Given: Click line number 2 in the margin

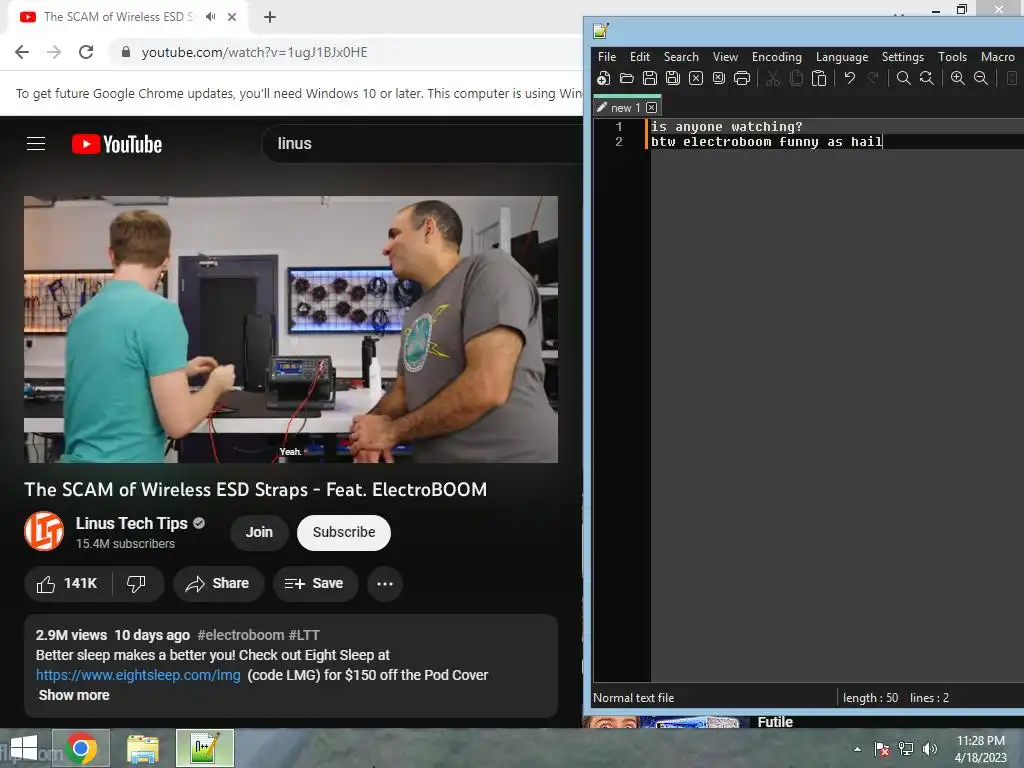Looking at the screenshot, I should click(618, 142).
